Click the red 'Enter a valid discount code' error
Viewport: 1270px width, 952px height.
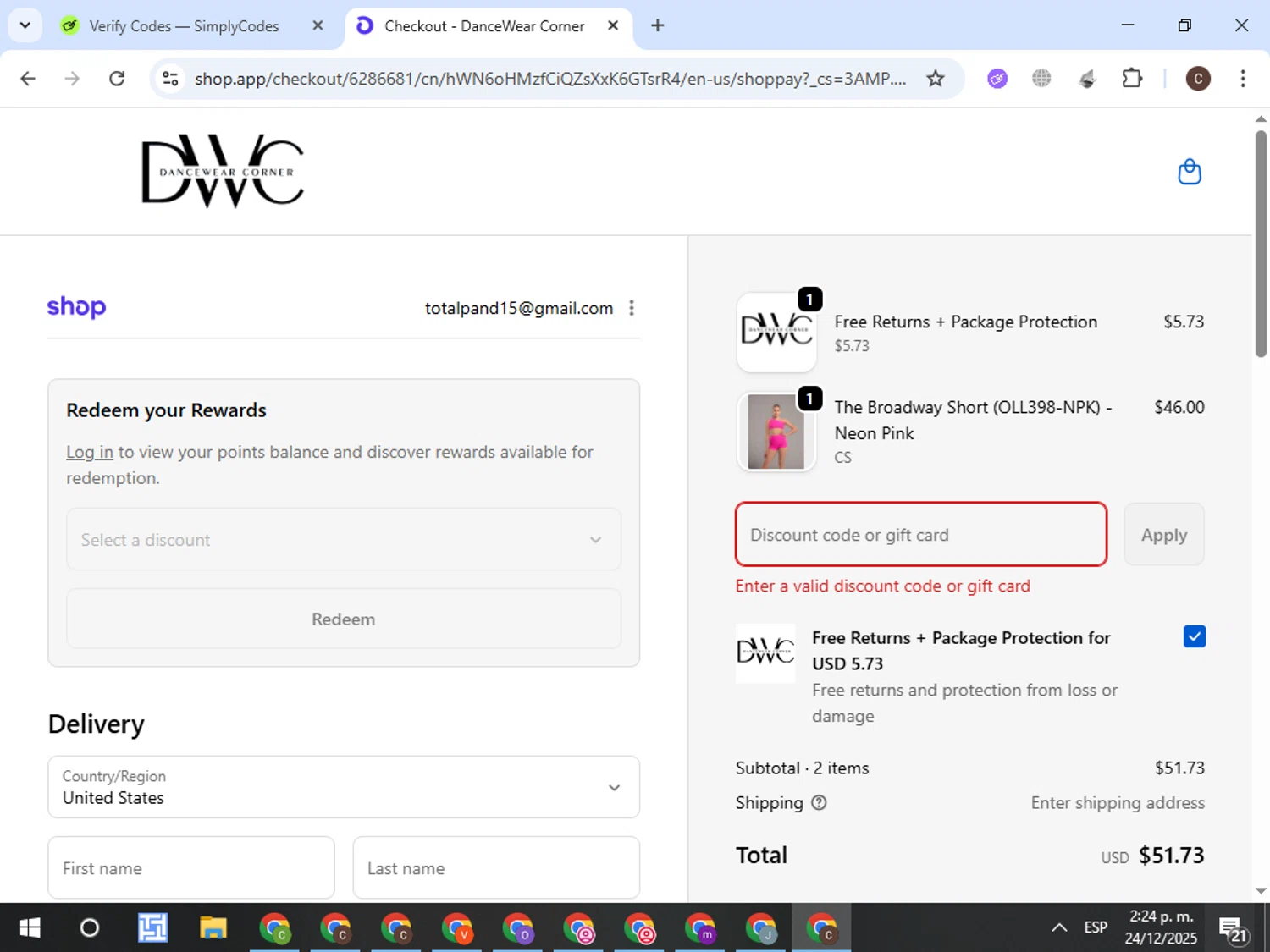(x=883, y=586)
